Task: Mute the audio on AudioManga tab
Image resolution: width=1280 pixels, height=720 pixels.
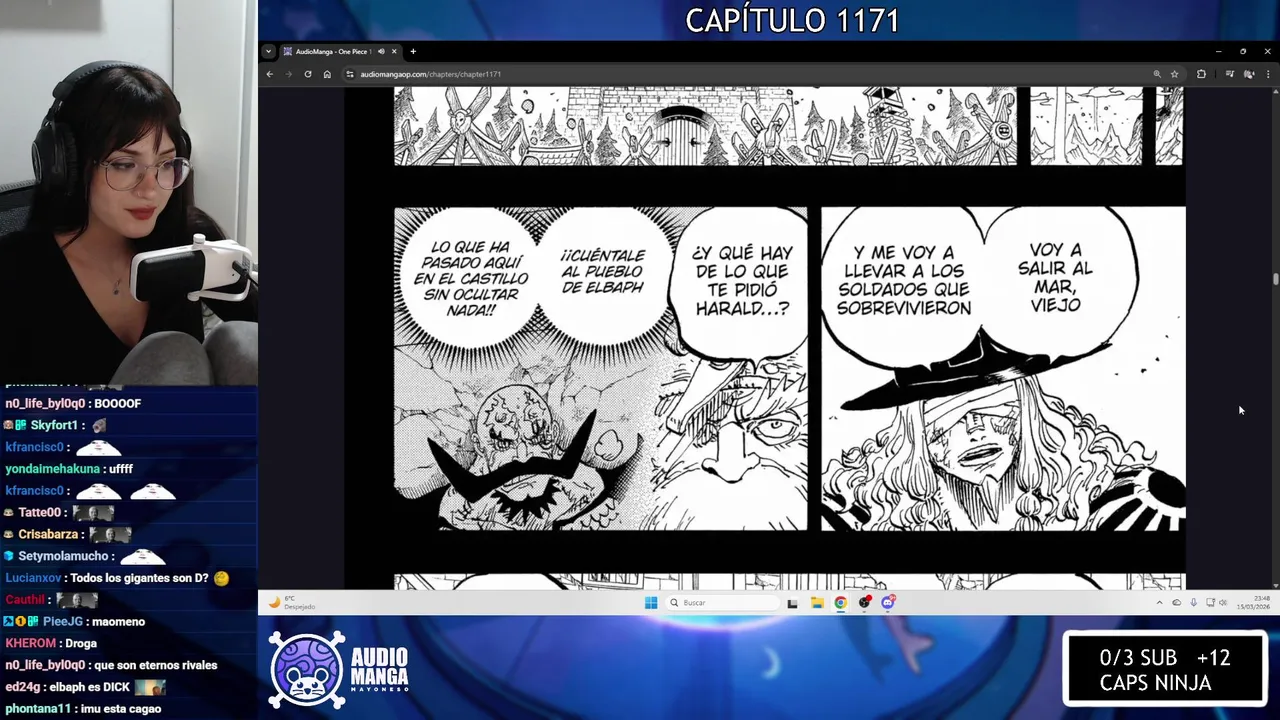Action: [x=380, y=51]
